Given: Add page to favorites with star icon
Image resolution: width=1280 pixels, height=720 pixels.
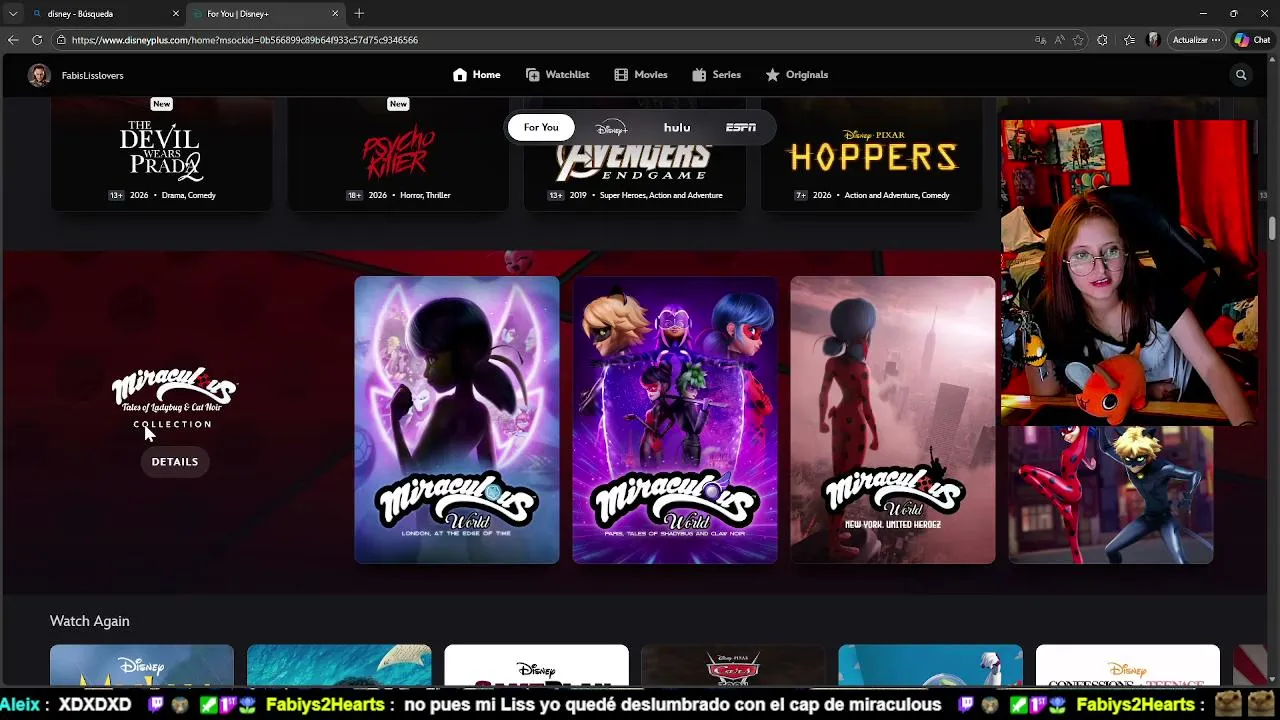Looking at the screenshot, I should 1078,40.
